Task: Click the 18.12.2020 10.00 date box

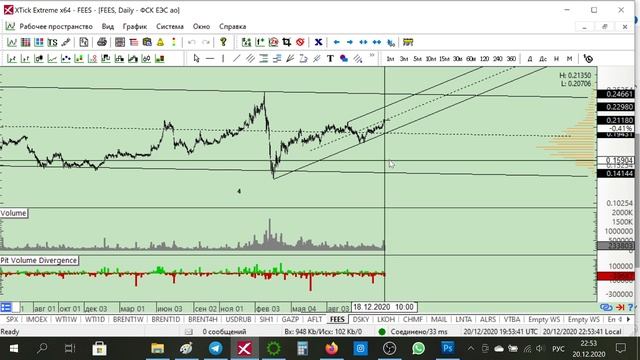Action: tap(383, 307)
